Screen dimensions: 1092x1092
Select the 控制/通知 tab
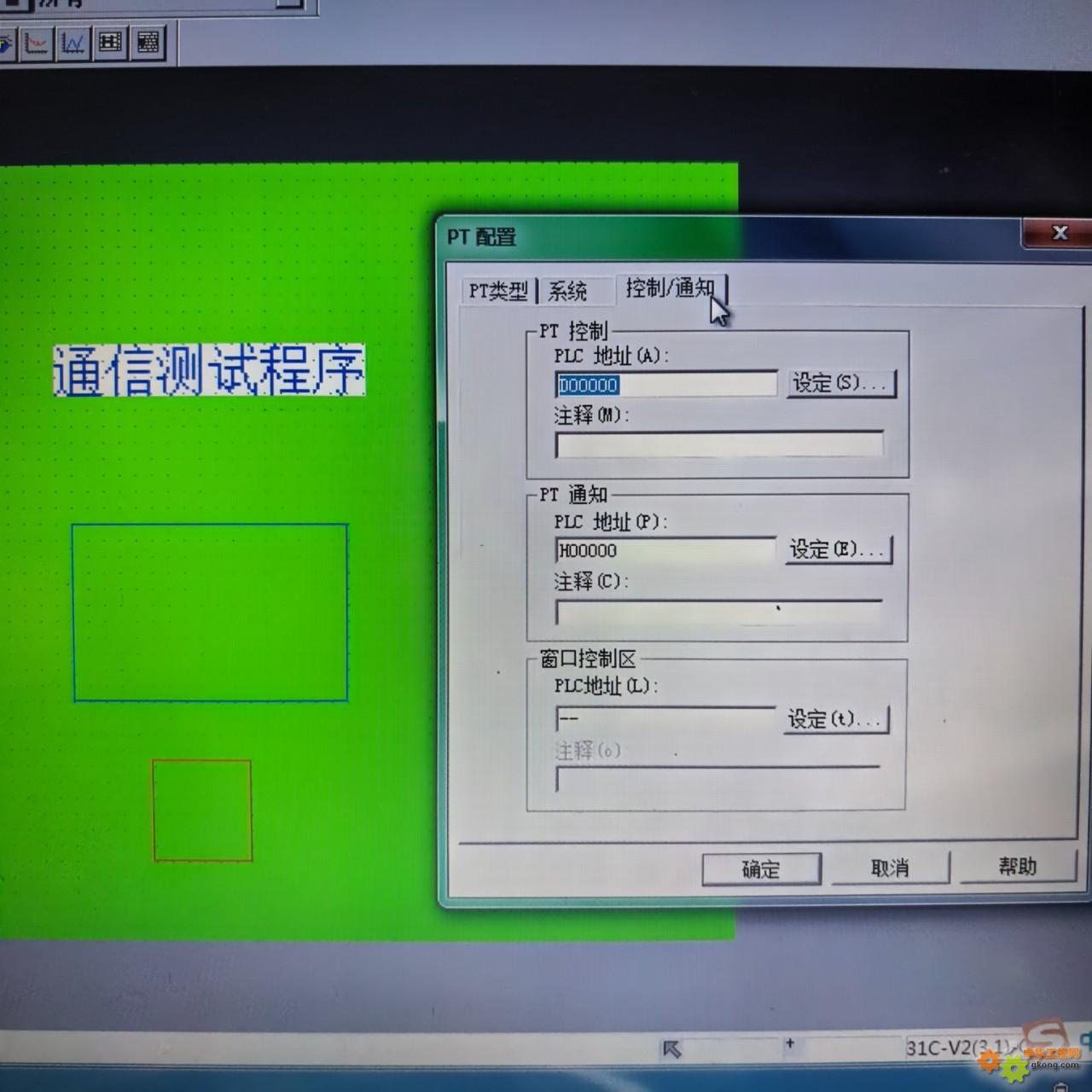pos(671,288)
